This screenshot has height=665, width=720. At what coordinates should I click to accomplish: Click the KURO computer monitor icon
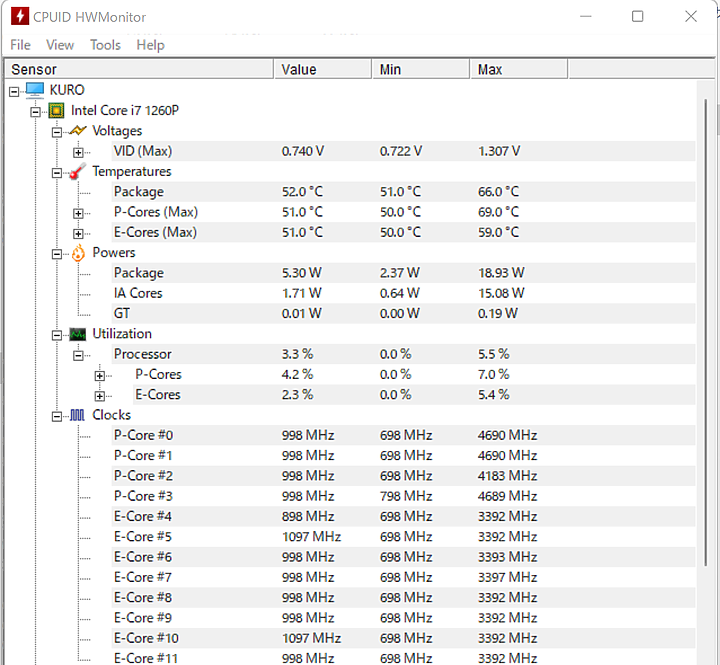(x=35, y=90)
